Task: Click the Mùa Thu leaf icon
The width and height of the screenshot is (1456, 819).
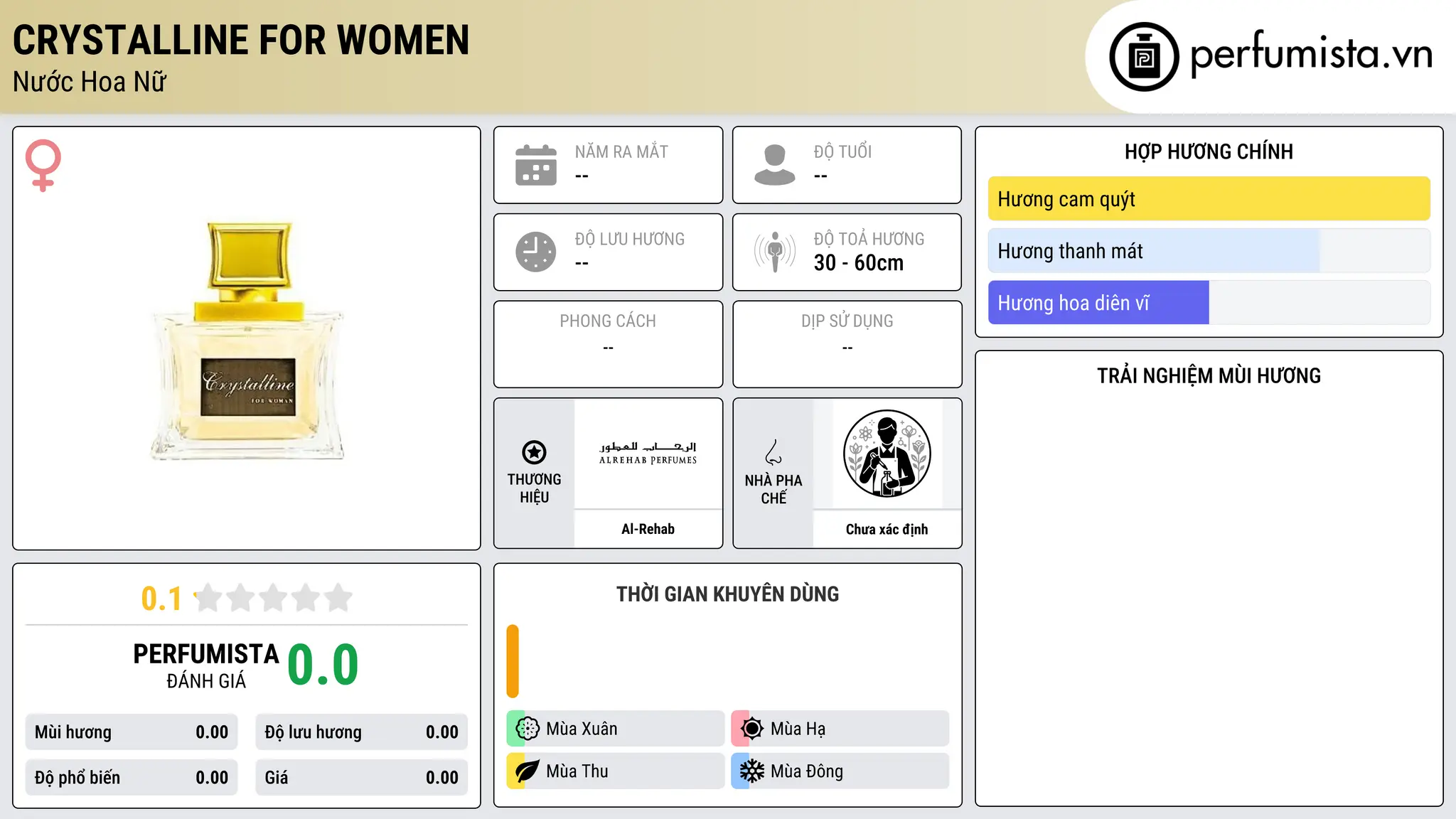Action: [x=528, y=771]
